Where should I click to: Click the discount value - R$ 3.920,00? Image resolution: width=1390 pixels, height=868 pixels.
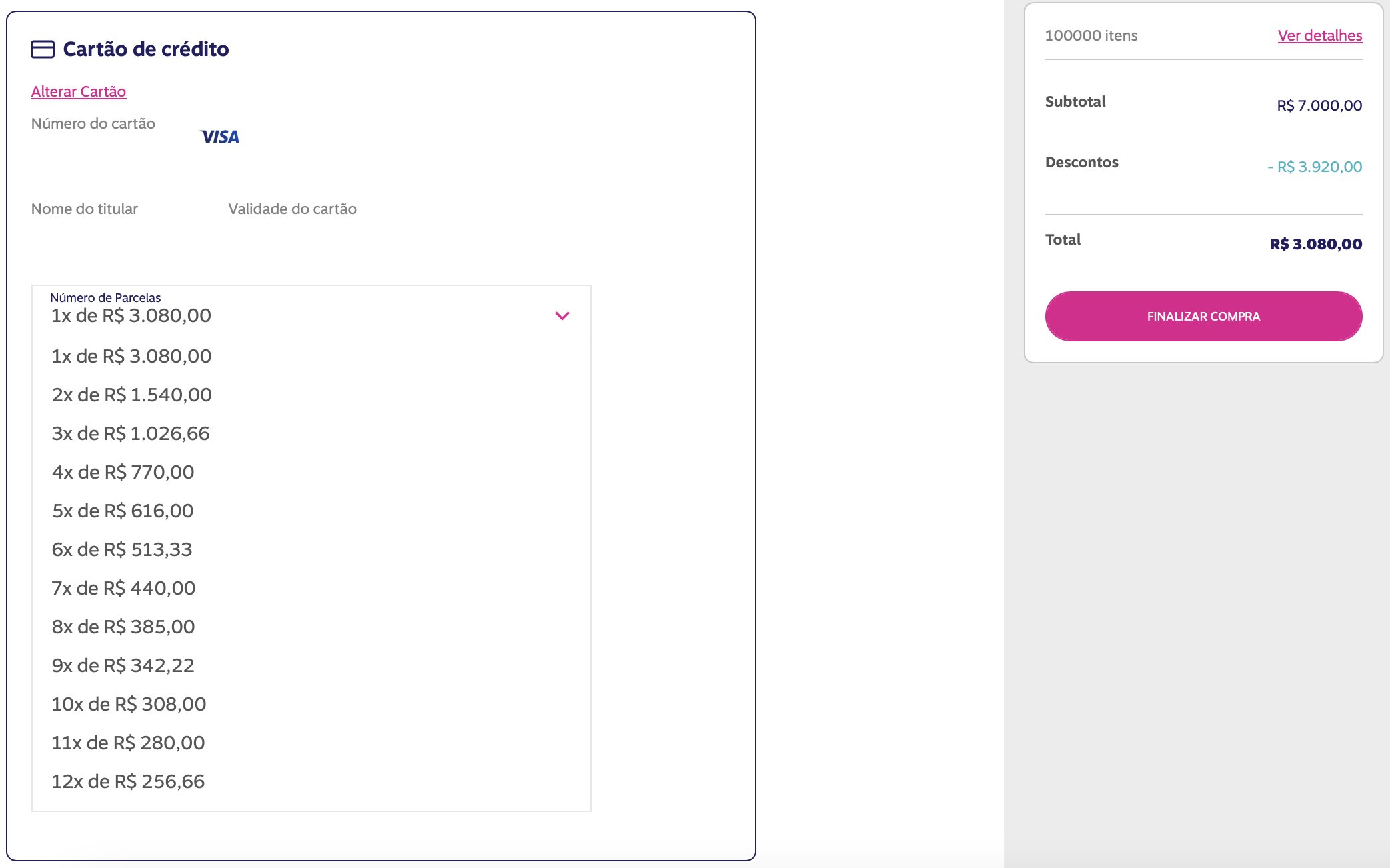click(1315, 167)
